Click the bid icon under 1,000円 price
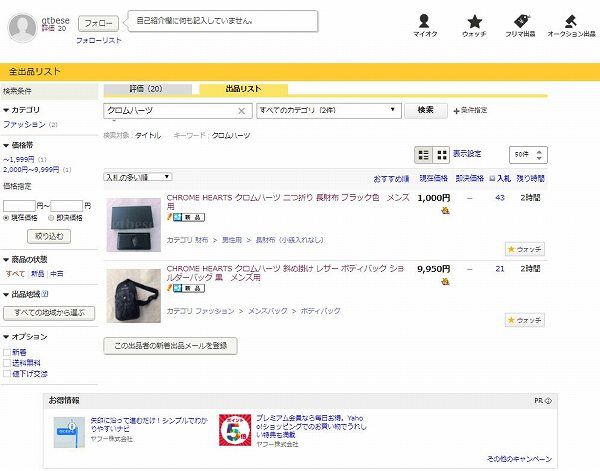 (445, 210)
